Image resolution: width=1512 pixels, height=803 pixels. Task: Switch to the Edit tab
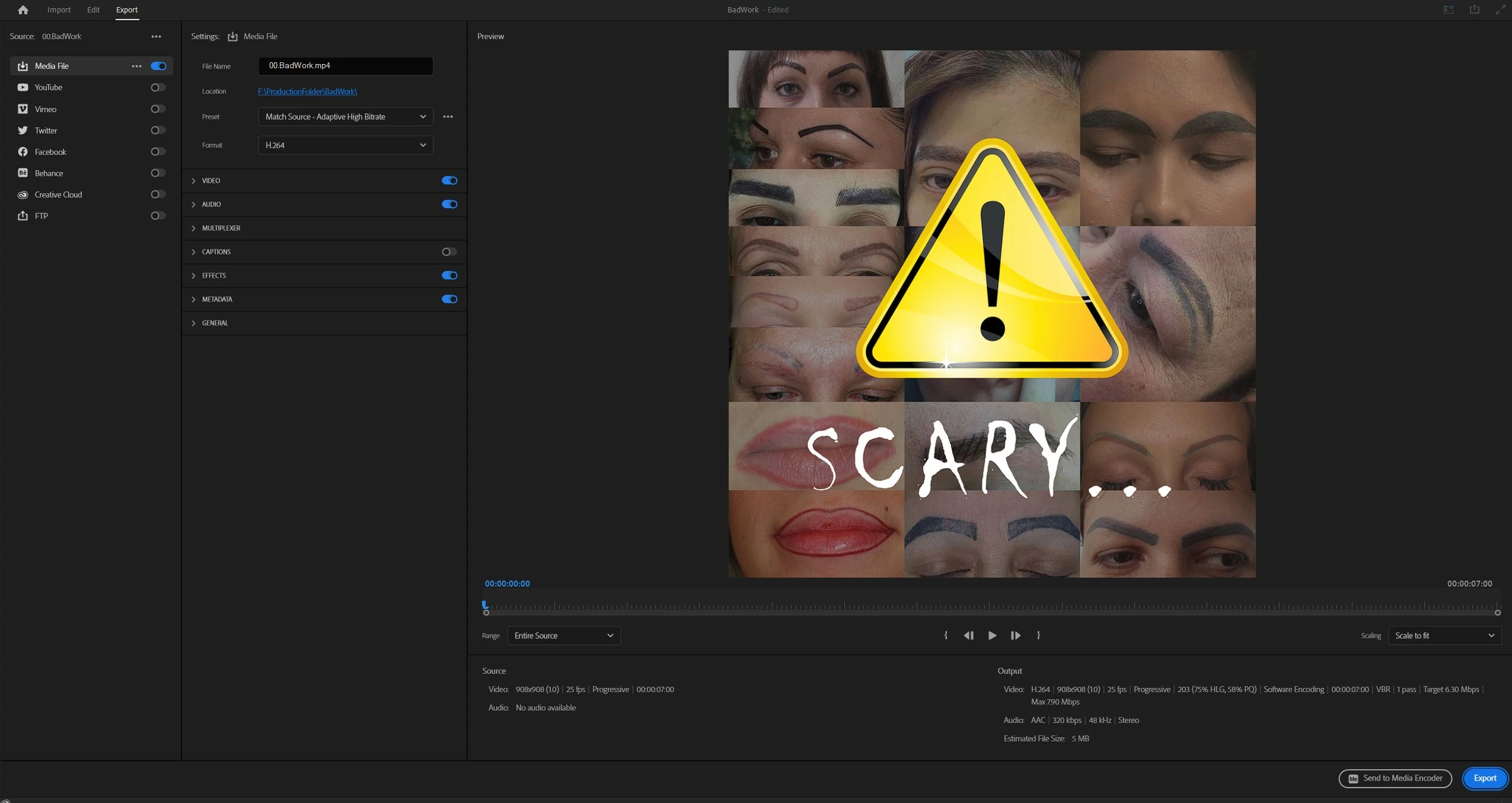click(x=93, y=9)
